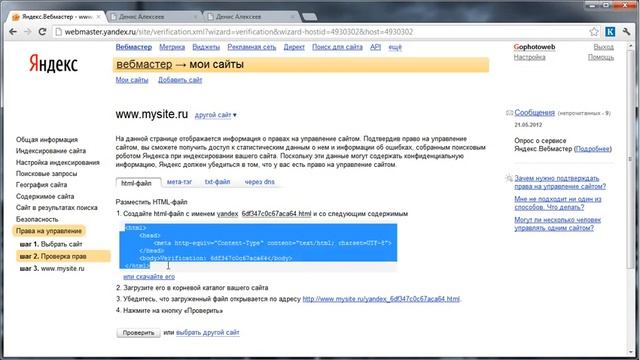Select the html-файл verification tab
Screen dimensions: 640x360
(x=137, y=183)
